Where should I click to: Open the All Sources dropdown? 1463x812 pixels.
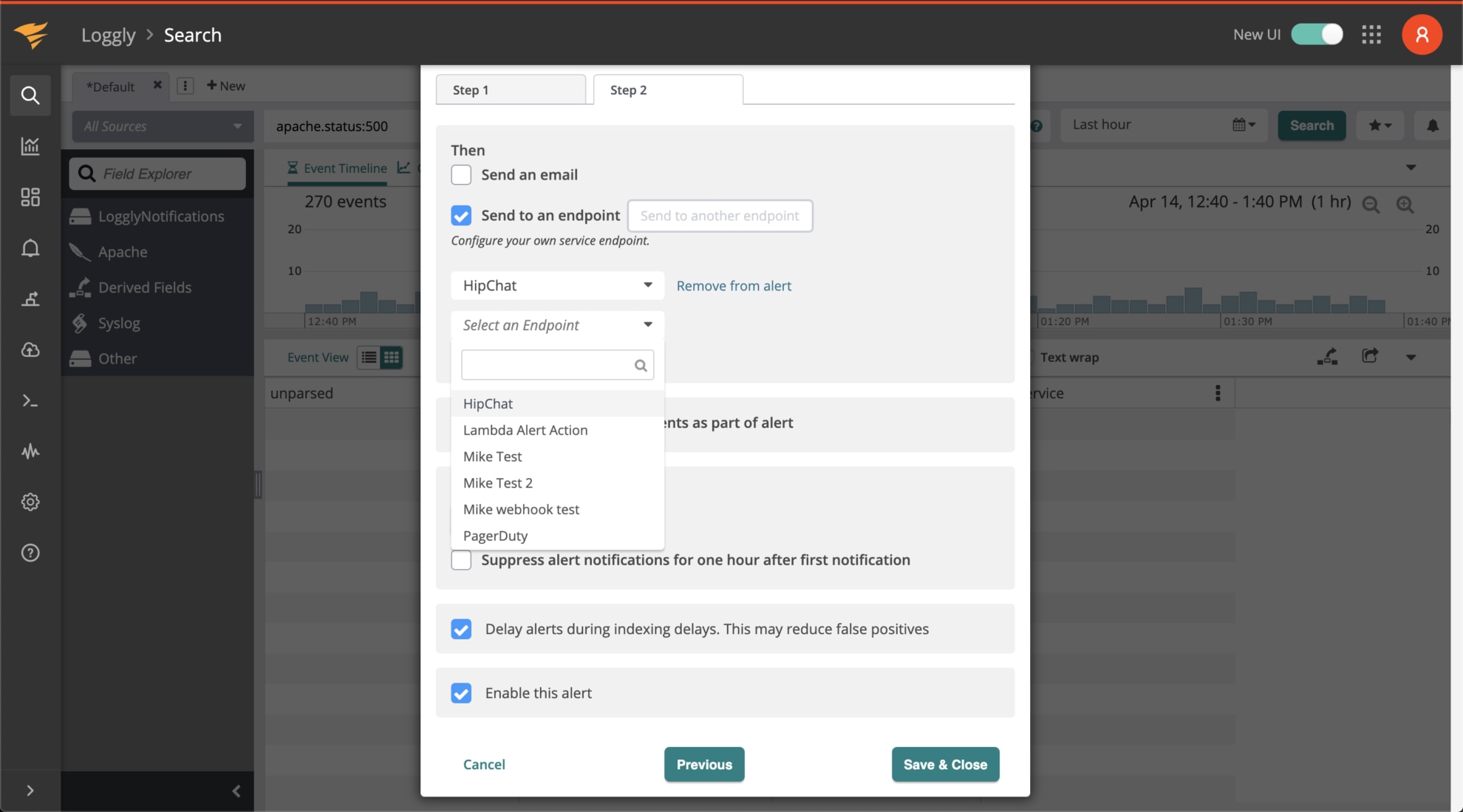(162, 126)
